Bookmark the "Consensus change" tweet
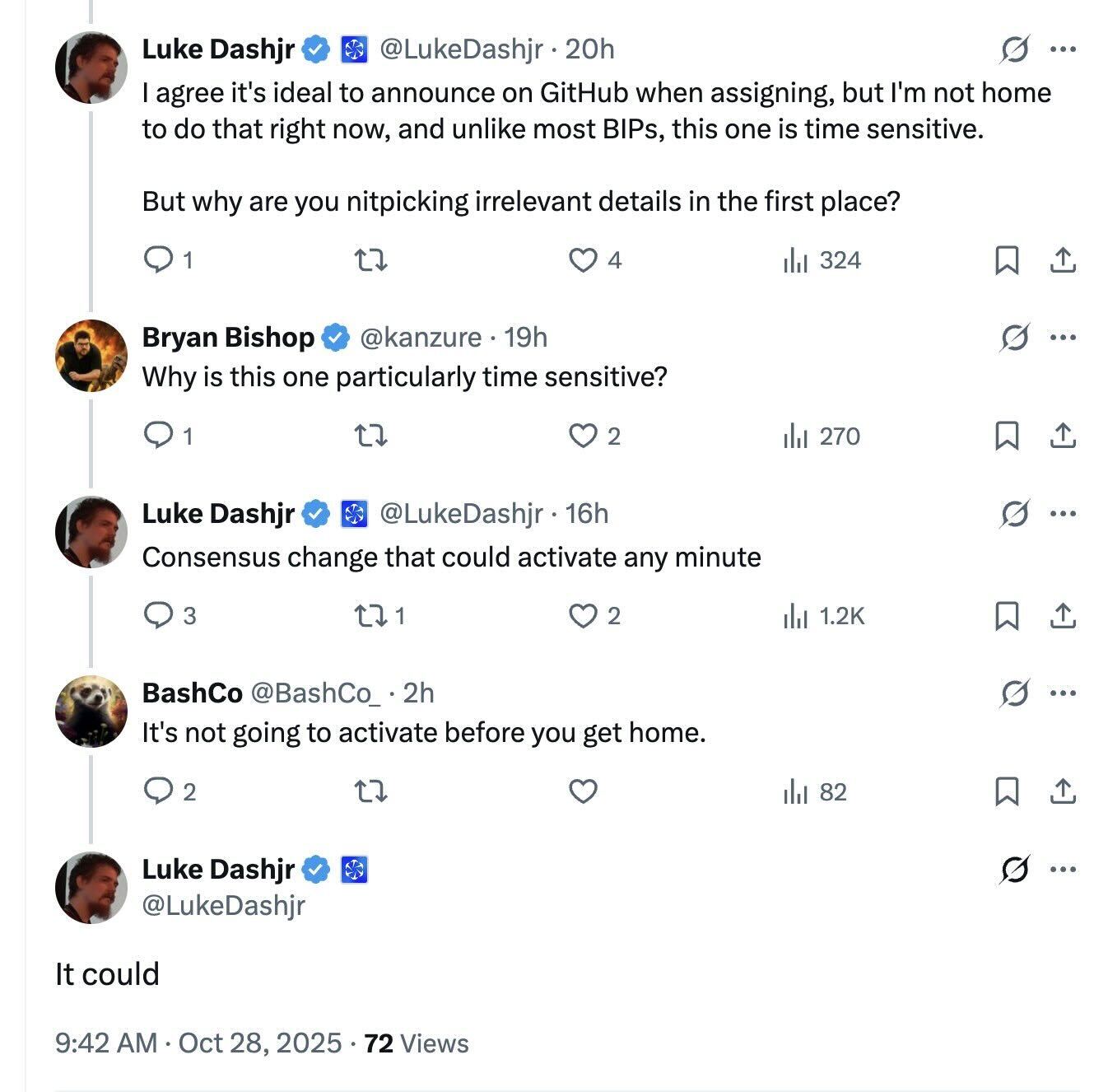Image resolution: width=1108 pixels, height=1092 pixels. point(1007,615)
